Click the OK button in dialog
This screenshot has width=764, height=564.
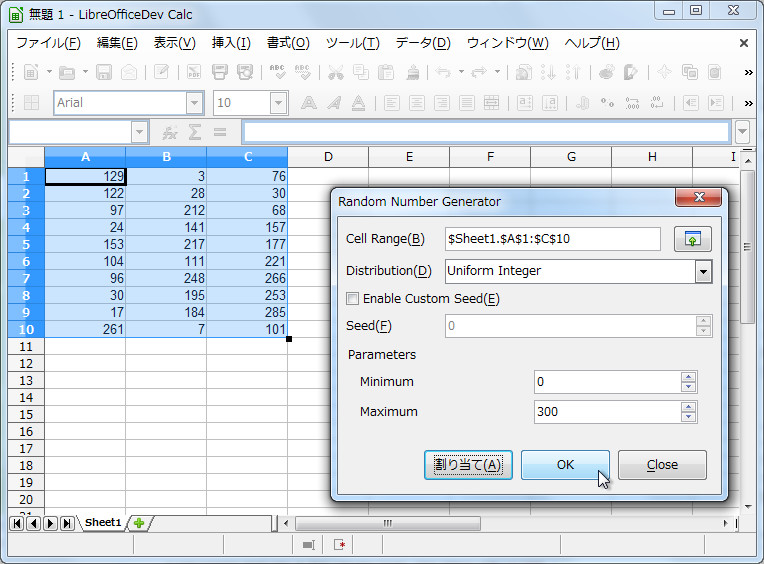565,465
